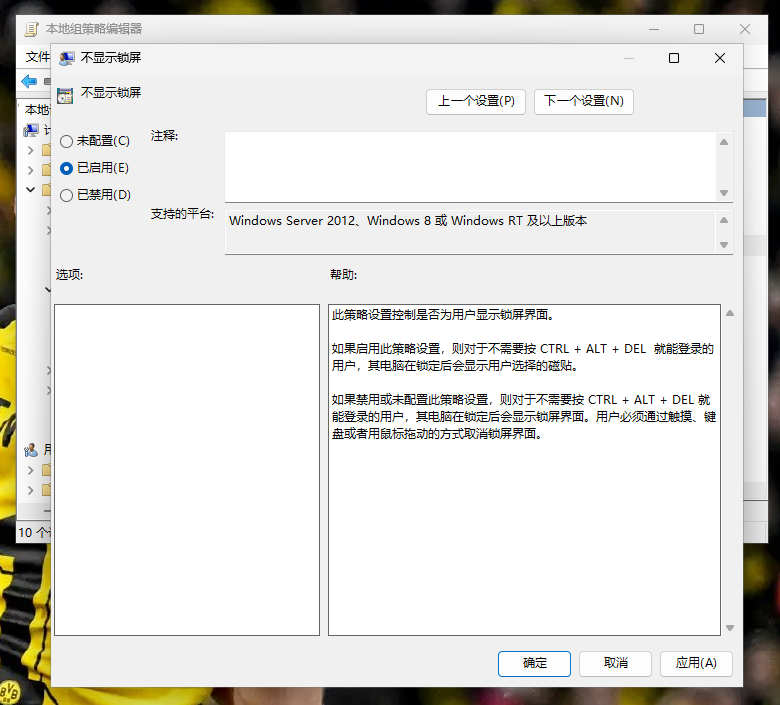780x705 pixels.
Task: Click up arrow of 注释 scrollbar
Action: click(724, 142)
